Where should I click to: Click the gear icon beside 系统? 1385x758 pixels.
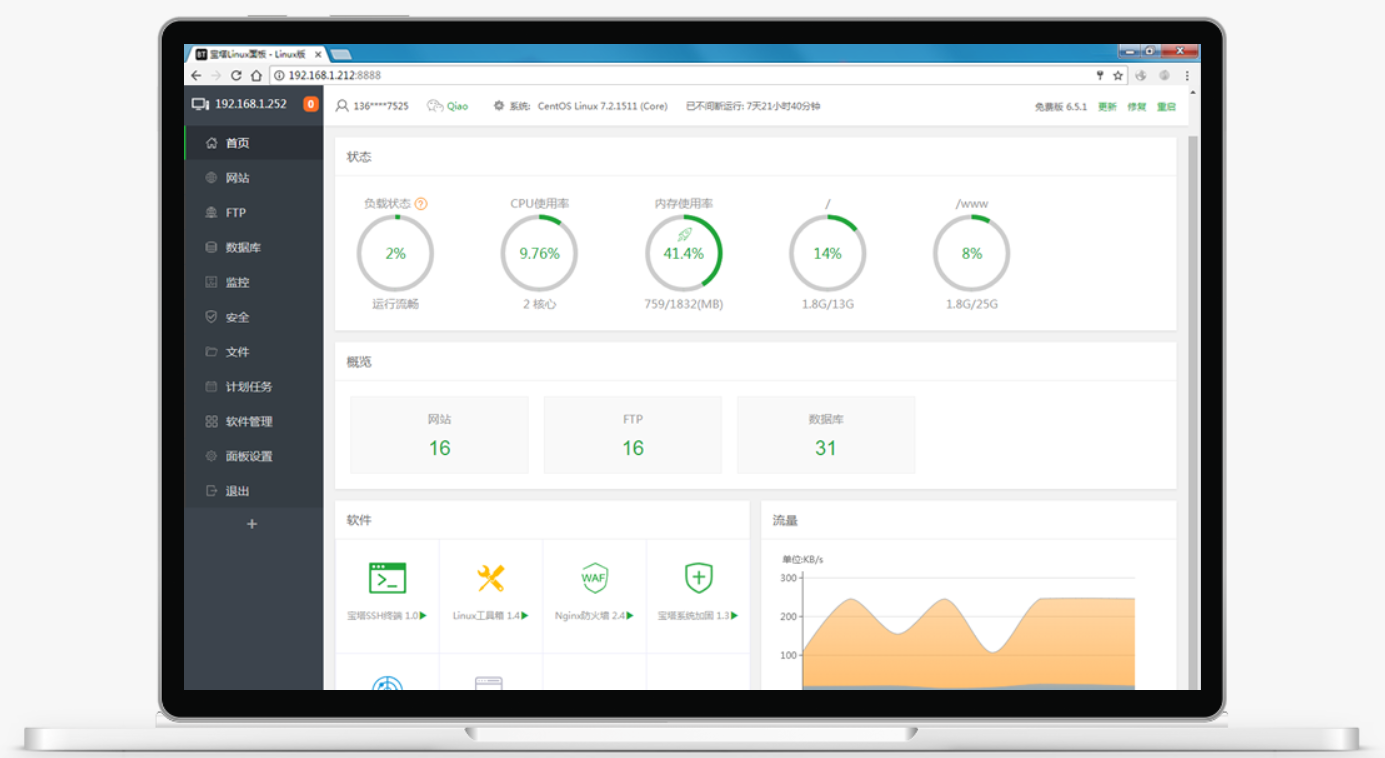click(x=499, y=106)
